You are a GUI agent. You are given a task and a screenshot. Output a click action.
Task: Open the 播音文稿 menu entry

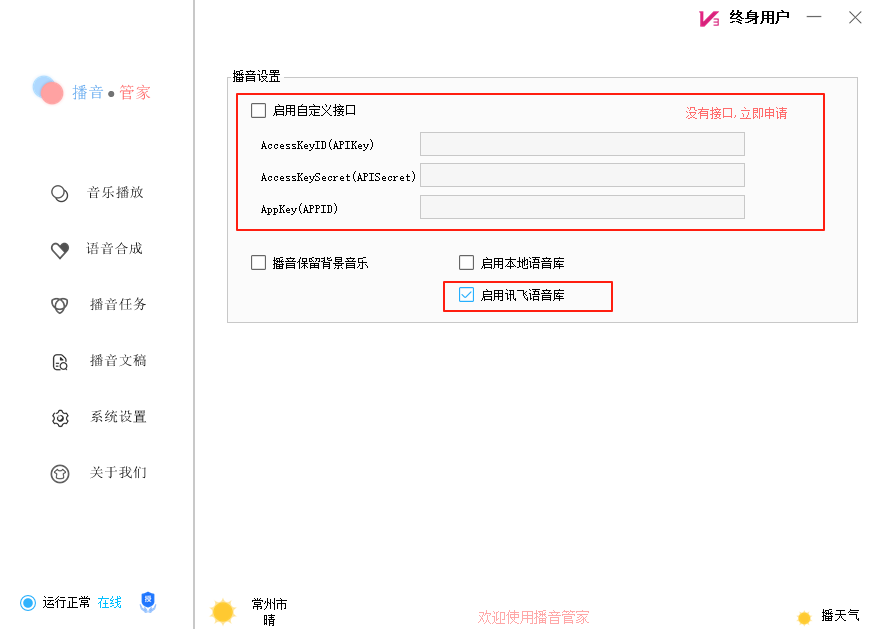(x=118, y=361)
